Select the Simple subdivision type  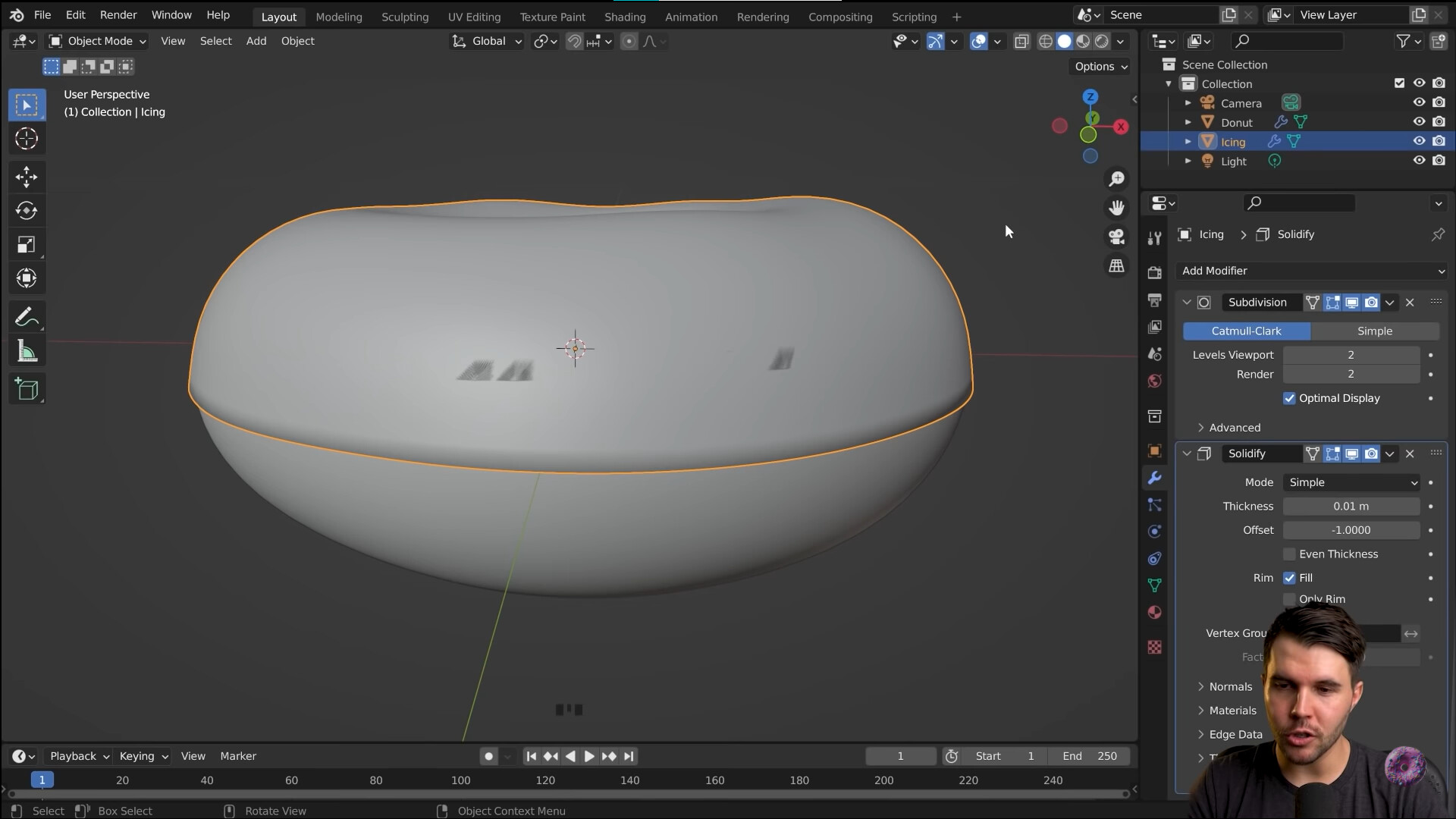tap(1375, 331)
